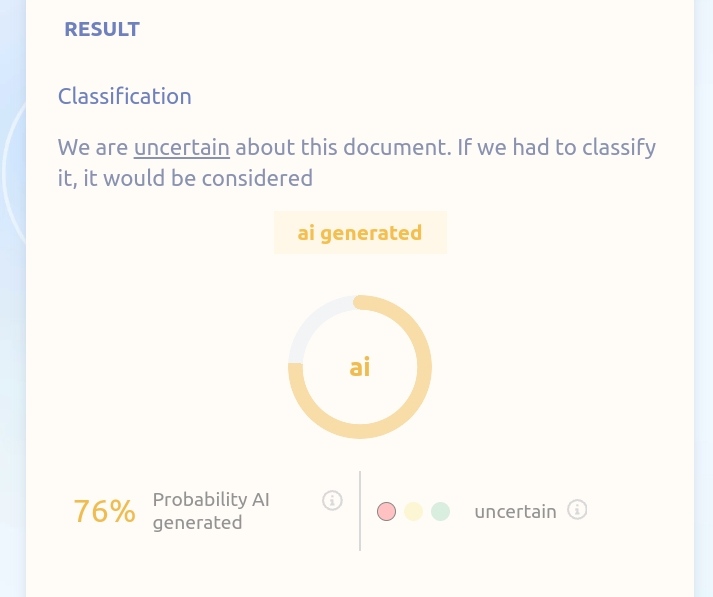Viewport: 713px width, 597px height.
Task: Click the green indicator dot
Action: tap(440, 512)
